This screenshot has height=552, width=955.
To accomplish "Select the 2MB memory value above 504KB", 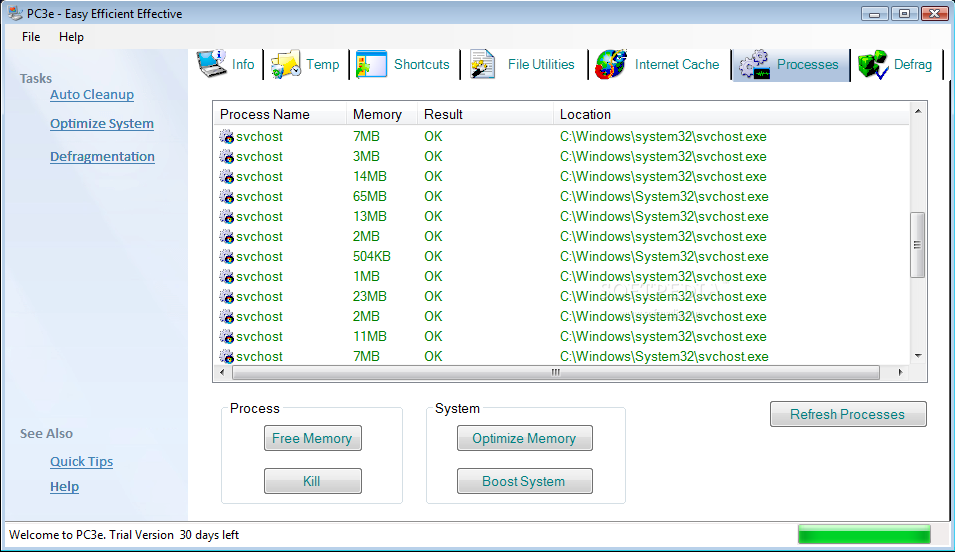I will (x=366, y=236).
